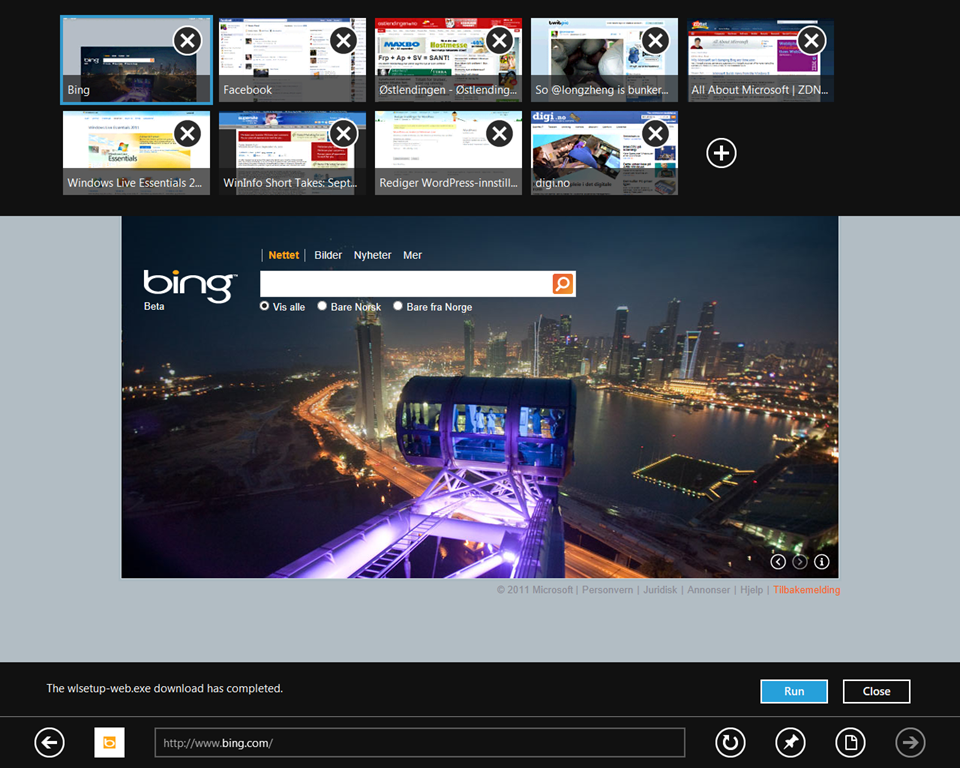Viewport: 960px width, 768px height.
Task: Open page tools icon
Action: pos(850,743)
